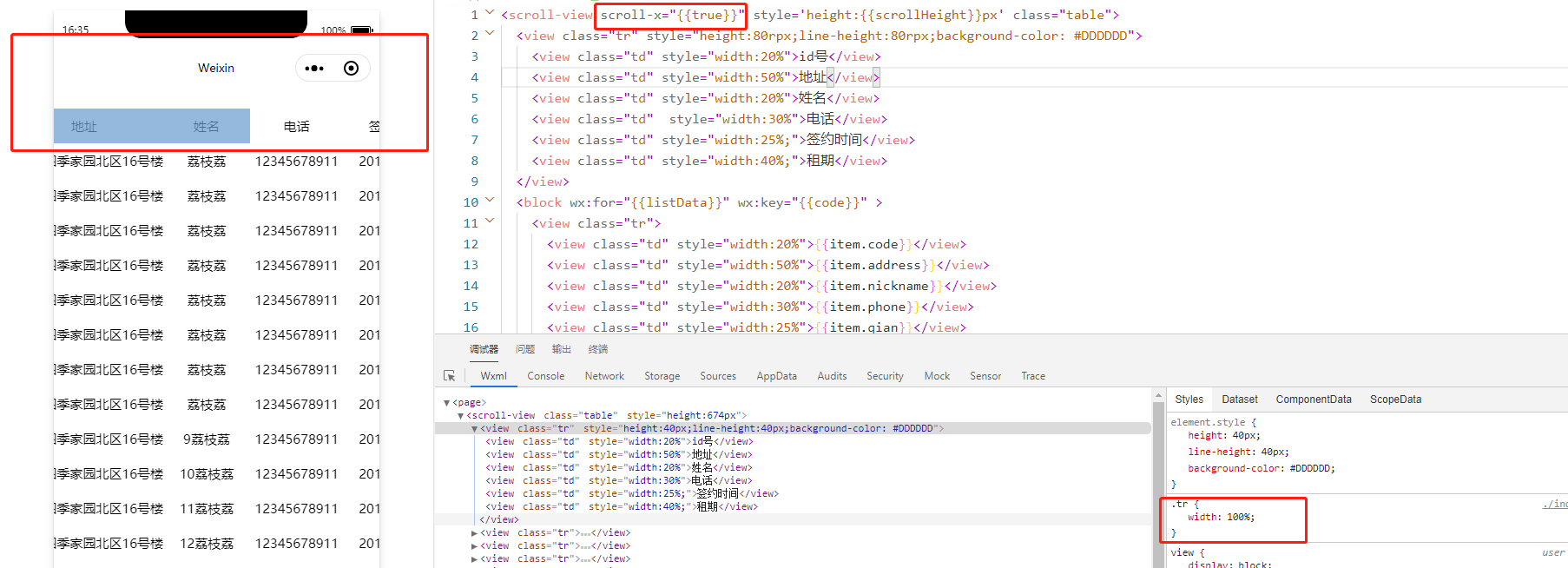Select the Styles sidebar tab
The width and height of the screenshot is (1568, 568).
(x=1189, y=400)
